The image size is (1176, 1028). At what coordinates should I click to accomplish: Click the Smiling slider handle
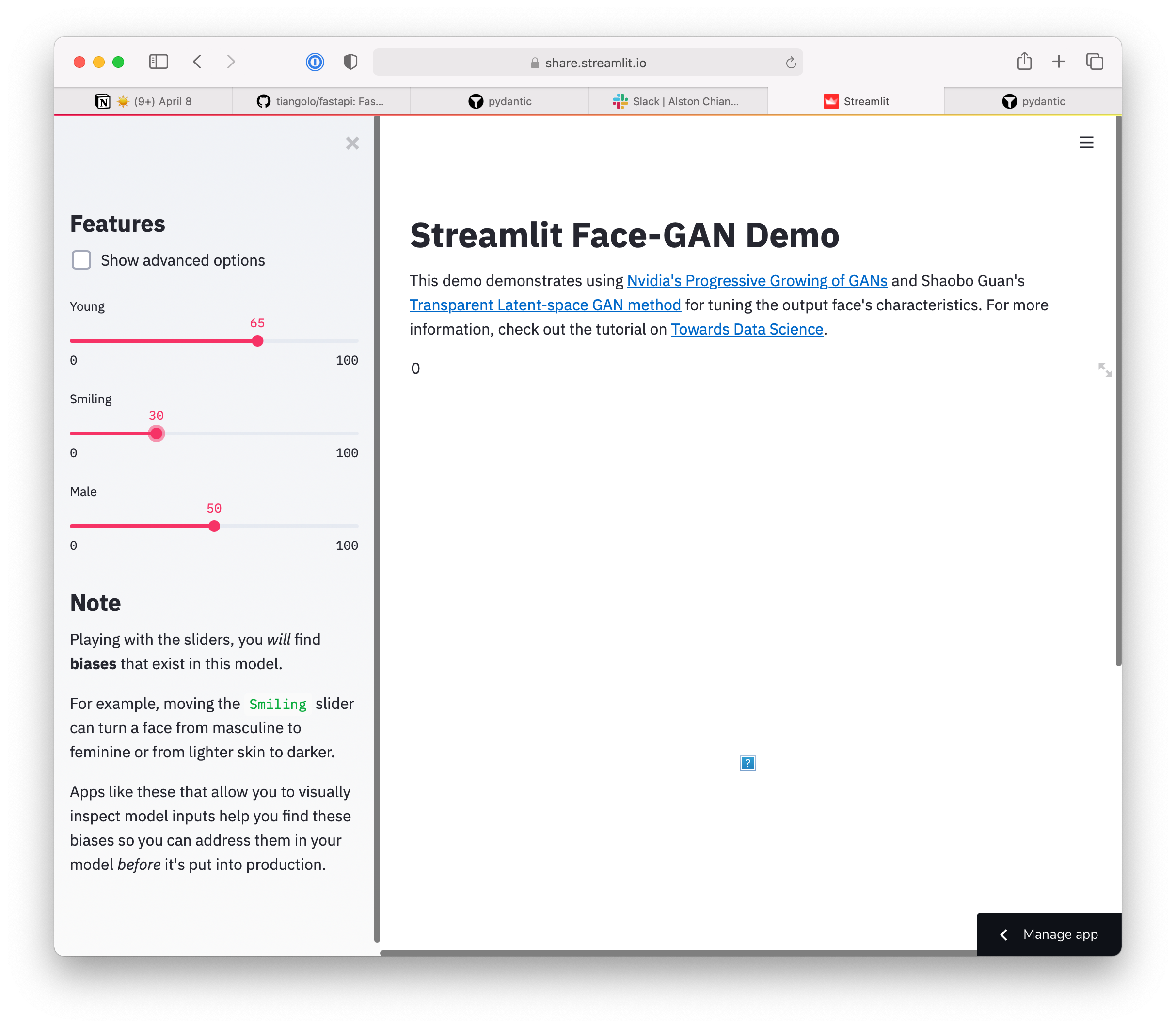coord(156,433)
